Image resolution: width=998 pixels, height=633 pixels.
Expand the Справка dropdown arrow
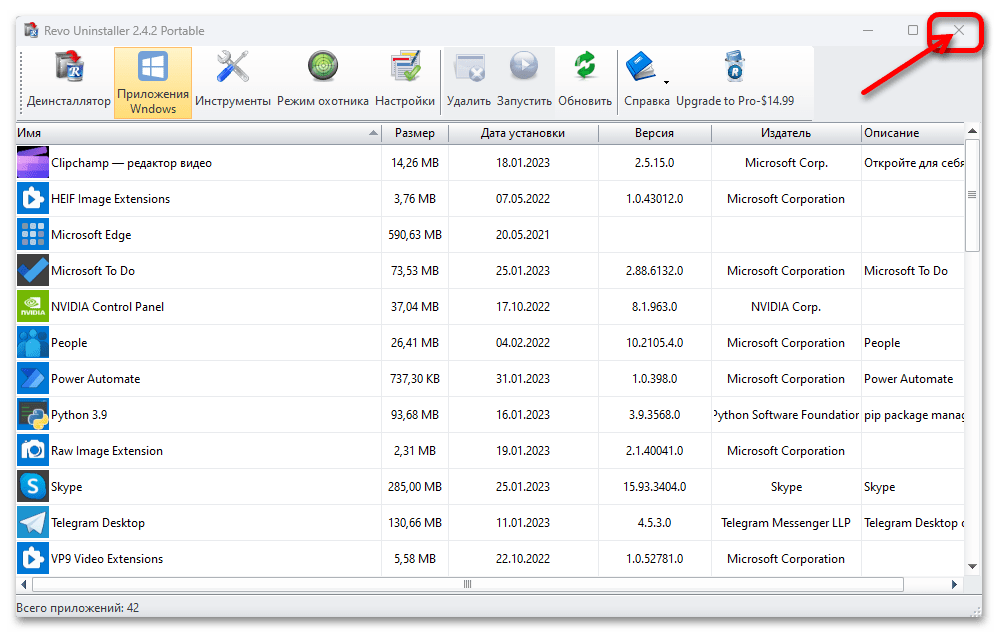[x=666, y=83]
